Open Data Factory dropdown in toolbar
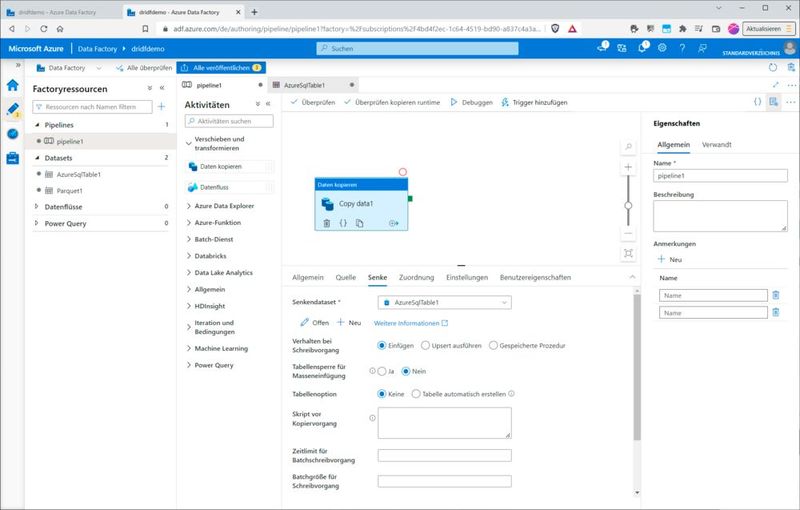The width and height of the screenshot is (800, 510). 69,68
